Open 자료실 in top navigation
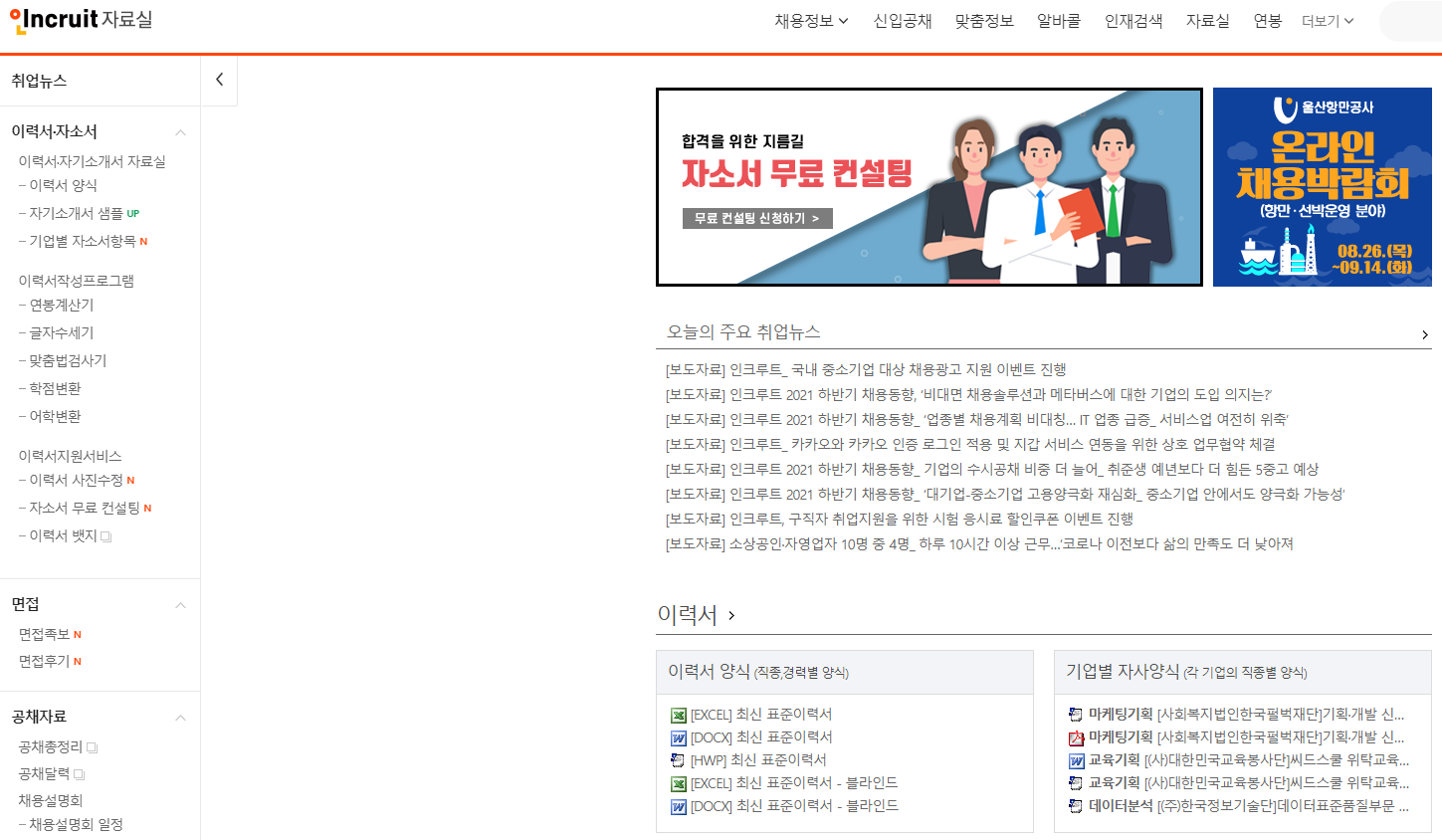Screen dimensions: 1442x840 click(1208, 20)
